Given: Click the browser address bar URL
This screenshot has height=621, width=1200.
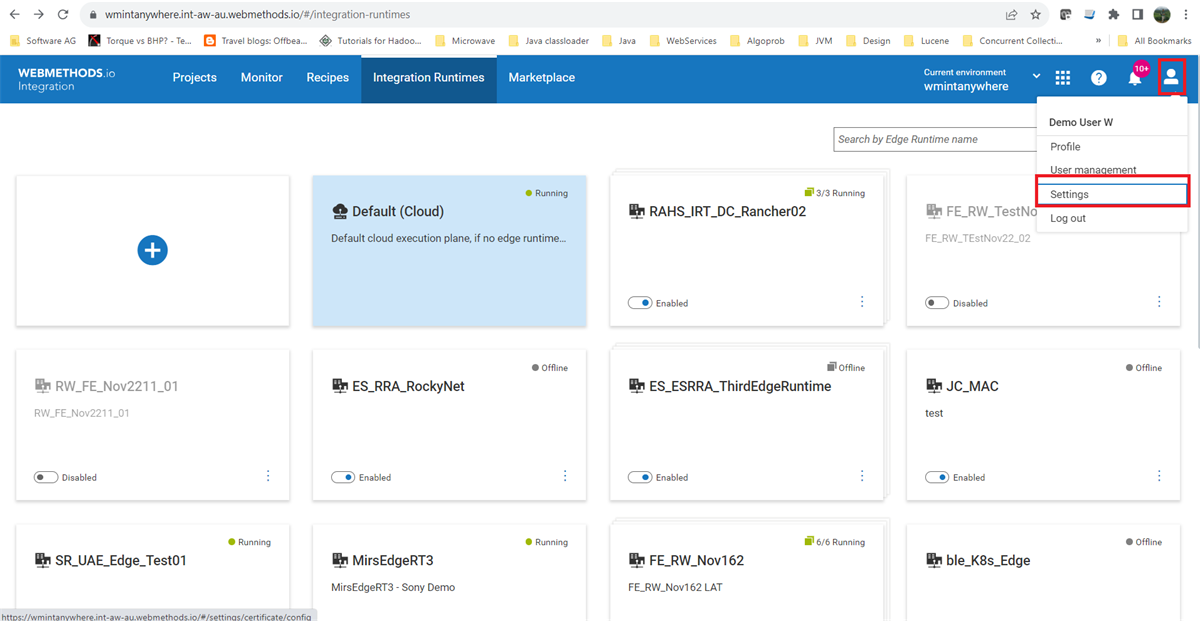Looking at the screenshot, I should tap(257, 15).
